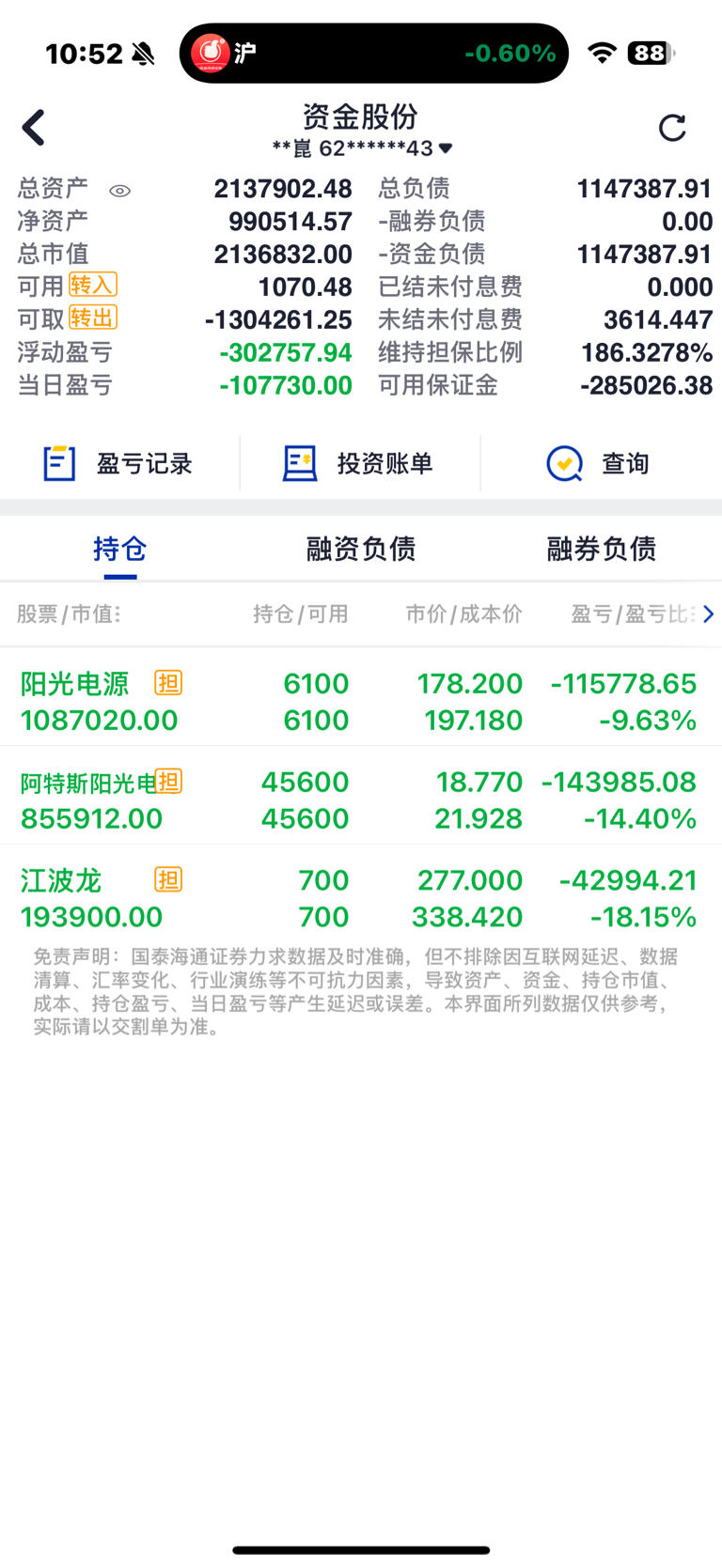Tap the 资金股份 page title

click(360, 116)
